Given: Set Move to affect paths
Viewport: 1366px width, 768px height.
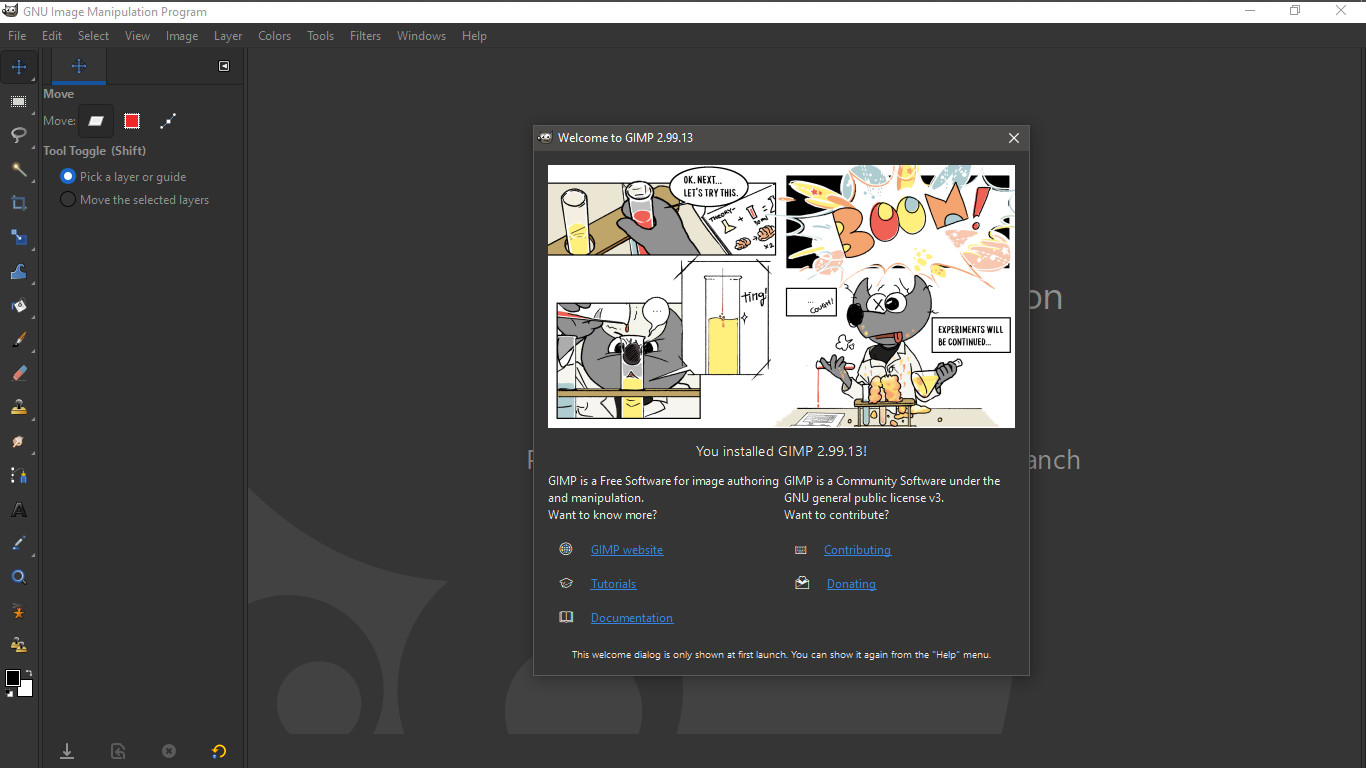Looking at the screenshot, I should [x=168, y=121].
